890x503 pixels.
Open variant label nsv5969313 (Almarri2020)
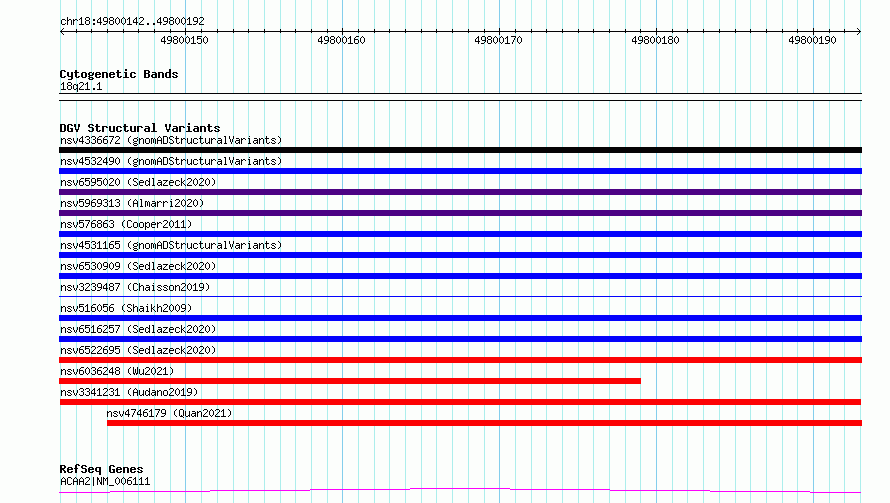(132, 203)
